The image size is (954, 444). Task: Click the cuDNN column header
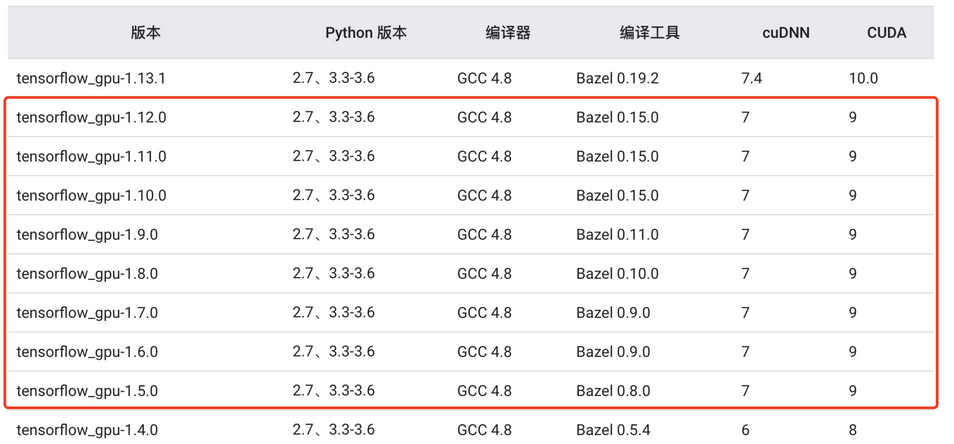point(786,33)
